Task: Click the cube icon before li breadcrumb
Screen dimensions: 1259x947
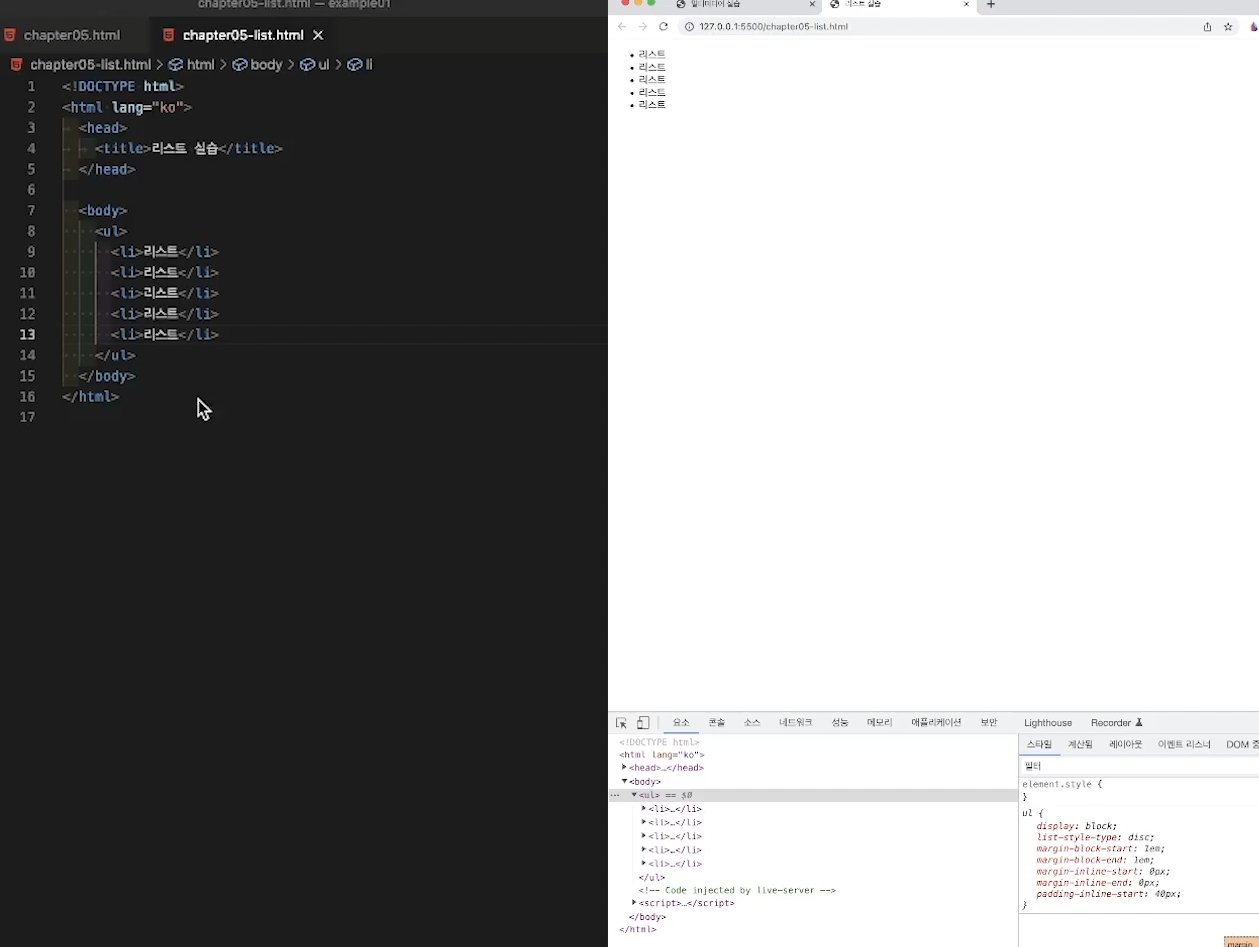Action: coord(354,64)
